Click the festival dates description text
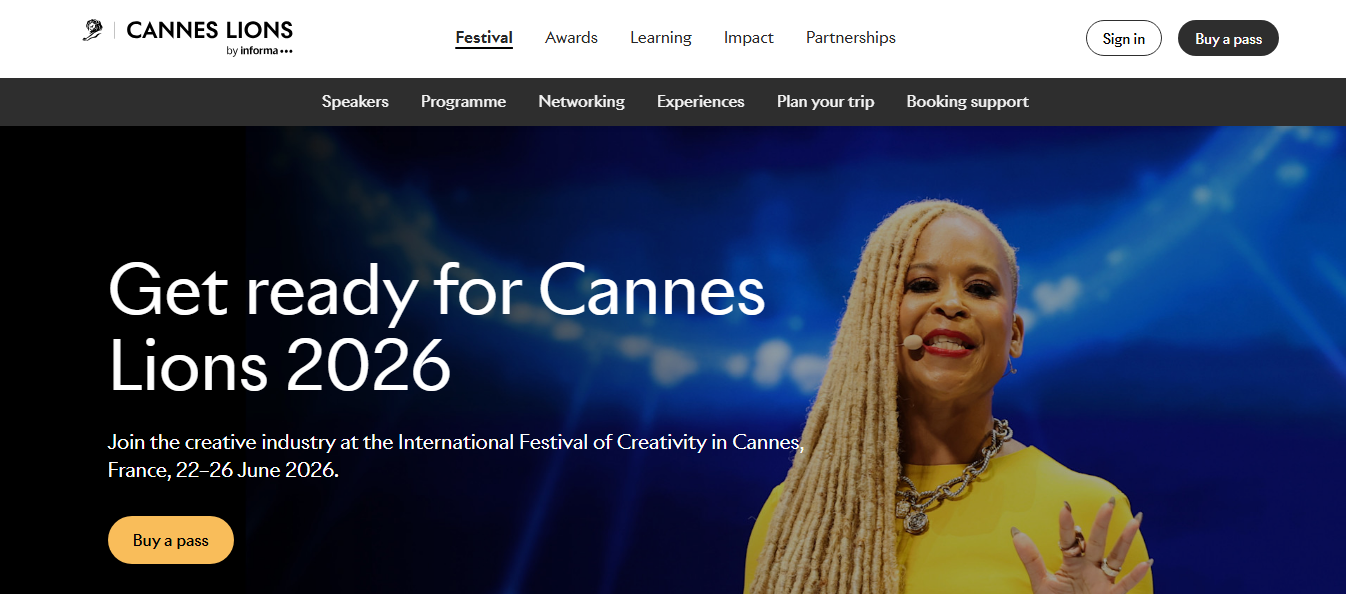The width and height of the screenshot is (1346, 594). pos(452,455)
